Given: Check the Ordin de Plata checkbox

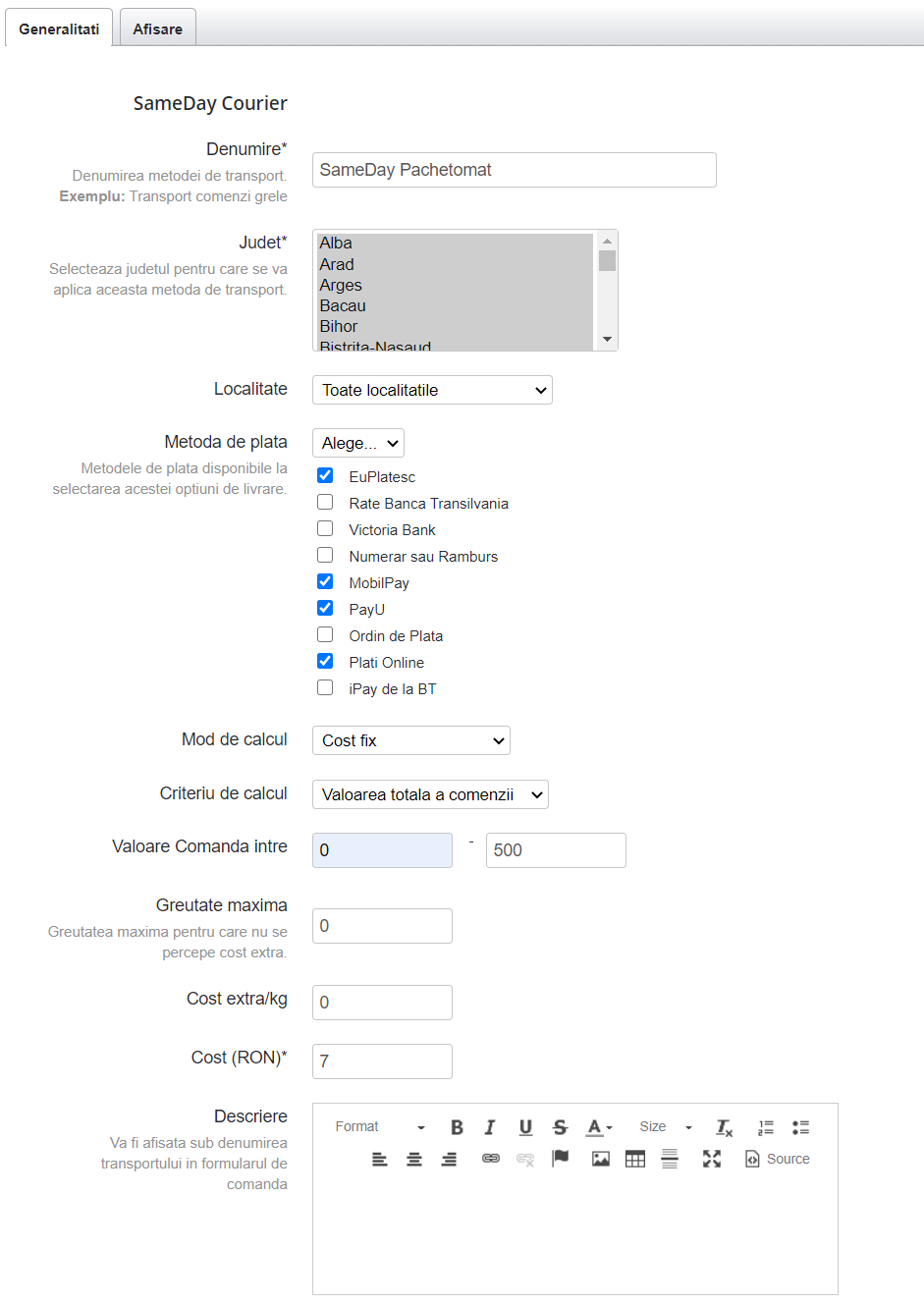Looking at the screenshot, I should pos(325,635).
